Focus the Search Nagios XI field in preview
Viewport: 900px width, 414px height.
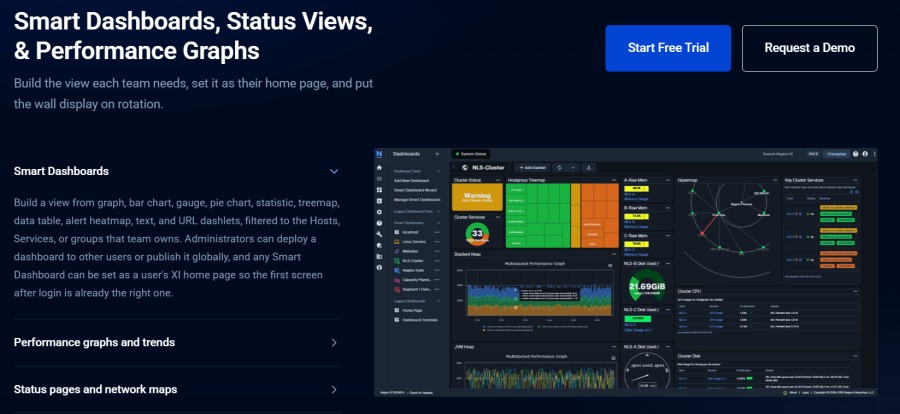tap(778, 154)
